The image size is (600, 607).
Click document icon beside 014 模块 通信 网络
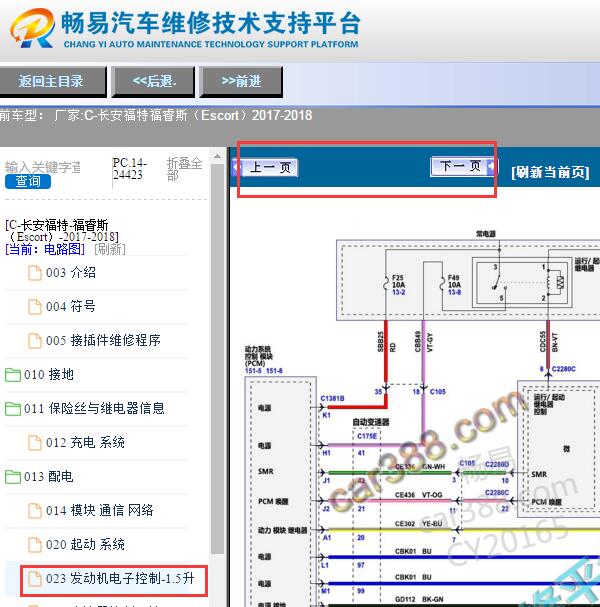coord(35,511)
